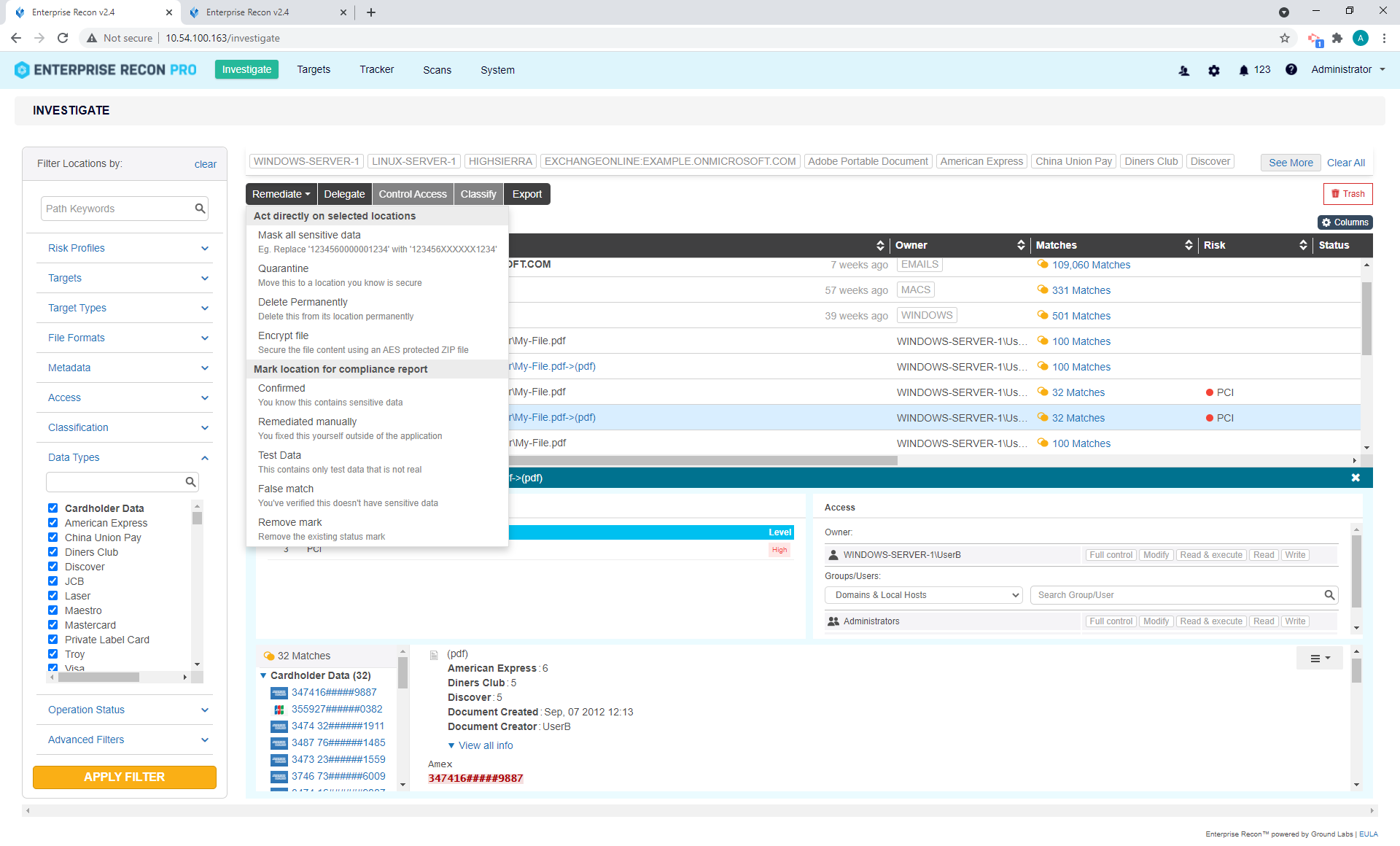Choose False match in the compliance menu
Viewport: 1400px width, 846px height.
[286, 489]
